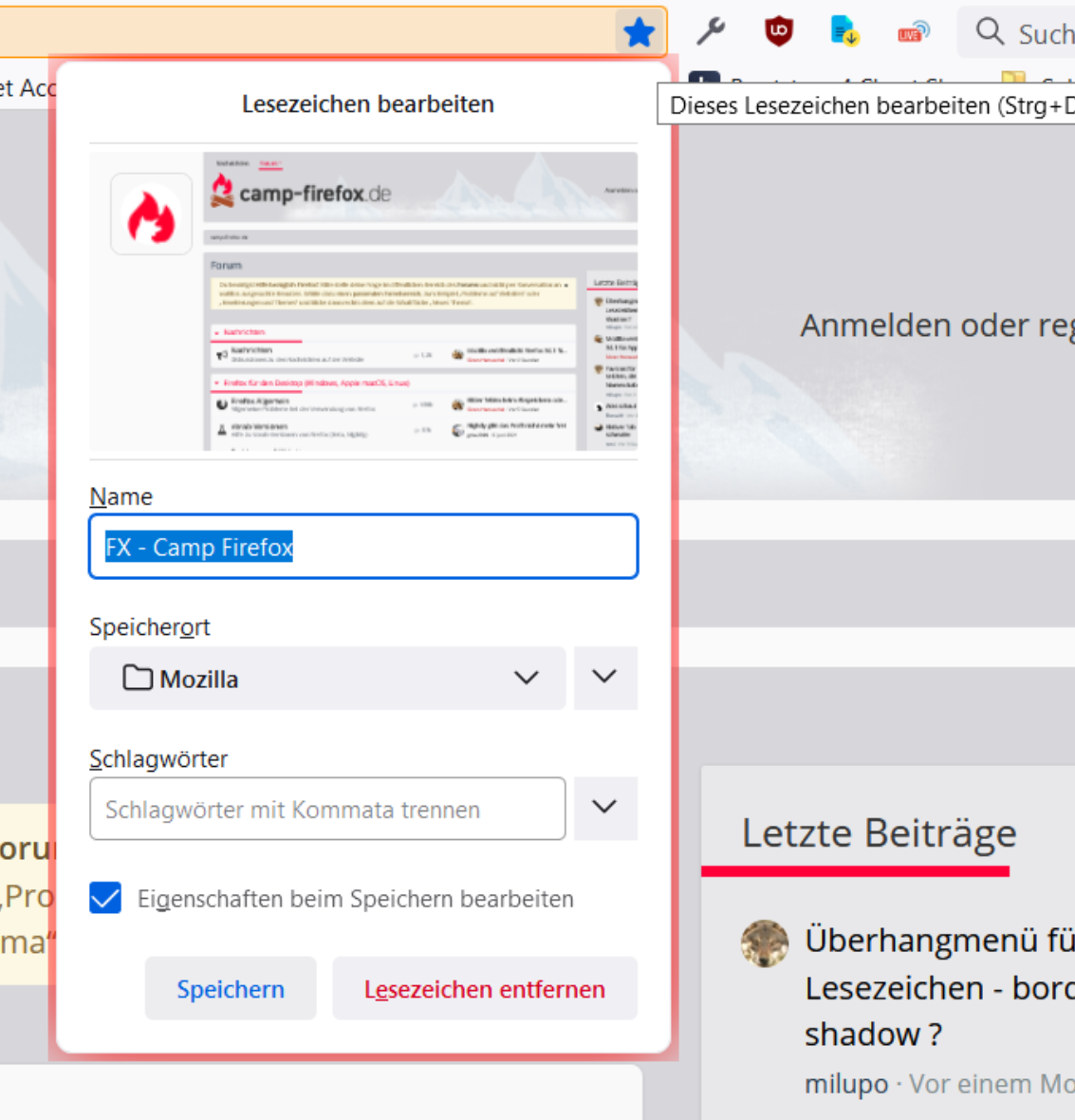1075x1120 pixels.
Task: Open the wrench developer tools icon
Action: (x=711, y=32)
